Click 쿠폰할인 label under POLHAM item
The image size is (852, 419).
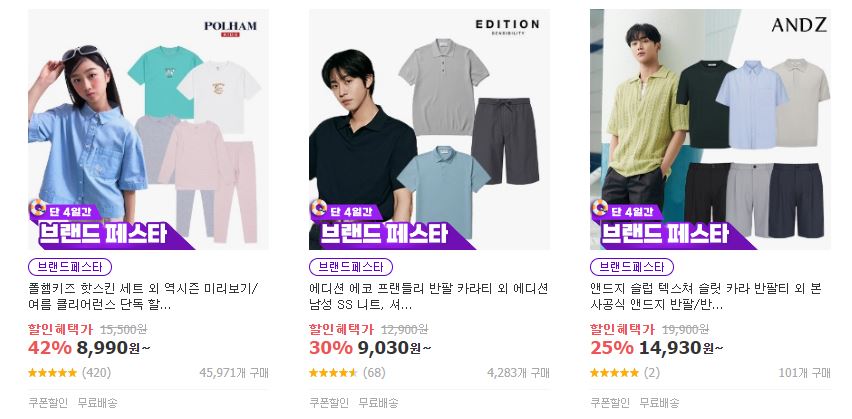(x=48, y=403)
